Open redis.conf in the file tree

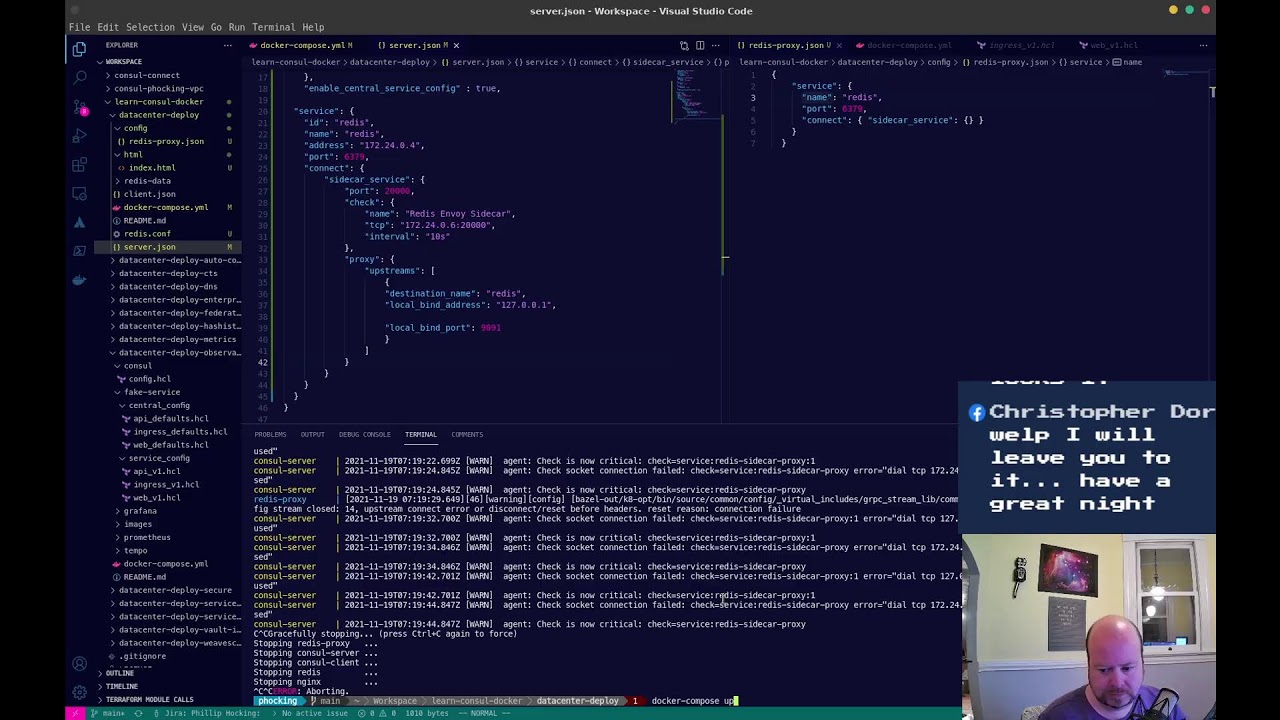(x=147, y=234)
